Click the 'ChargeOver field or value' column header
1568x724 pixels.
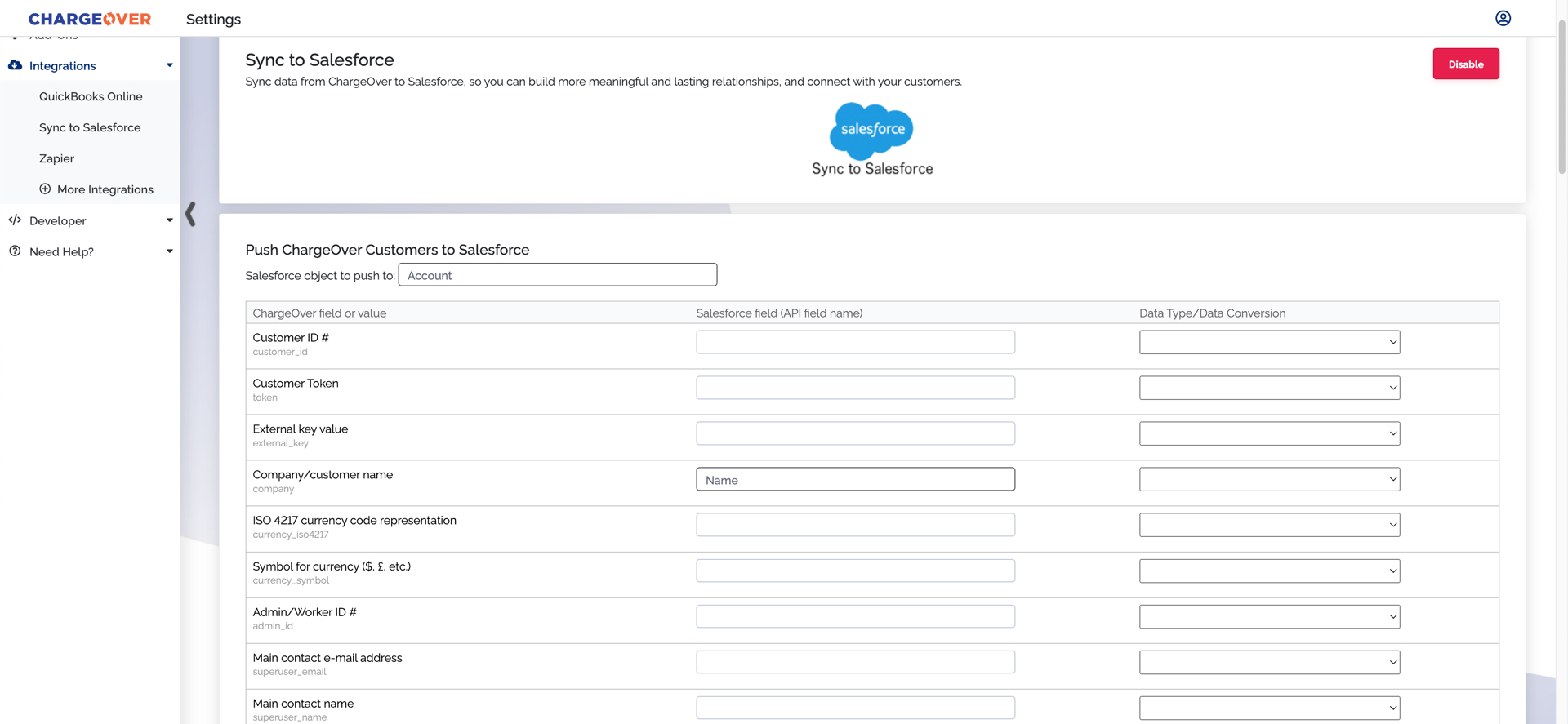[x=319, y=313]
